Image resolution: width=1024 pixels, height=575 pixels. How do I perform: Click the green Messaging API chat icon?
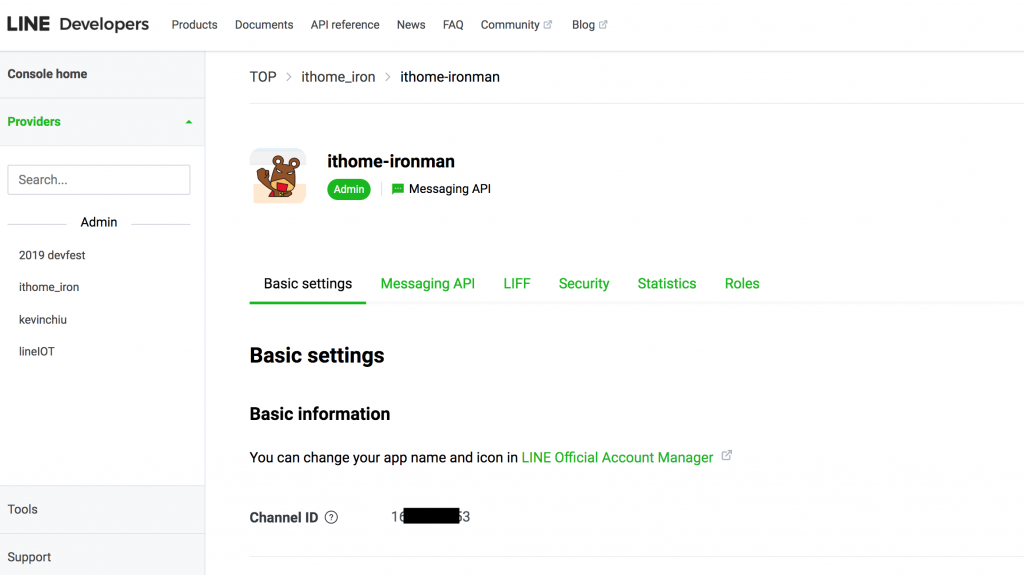[x=398, y=189]
